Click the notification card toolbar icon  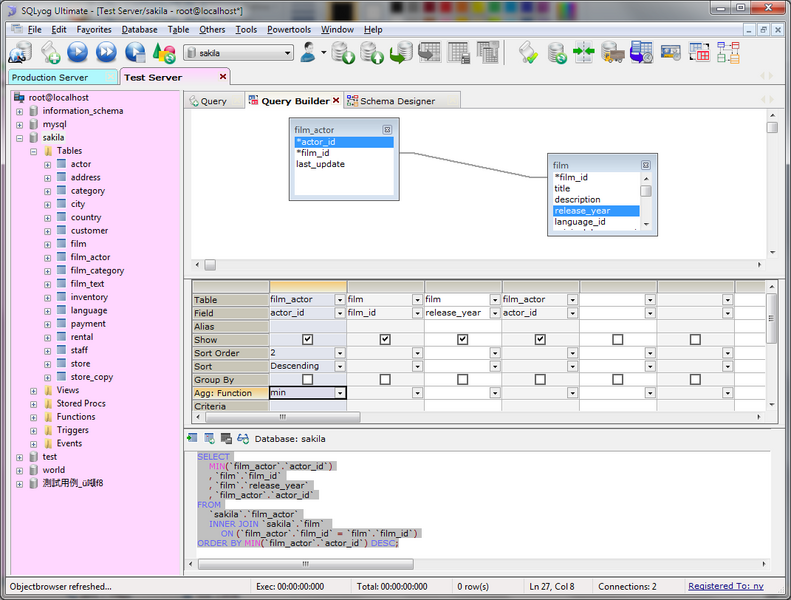670,52
